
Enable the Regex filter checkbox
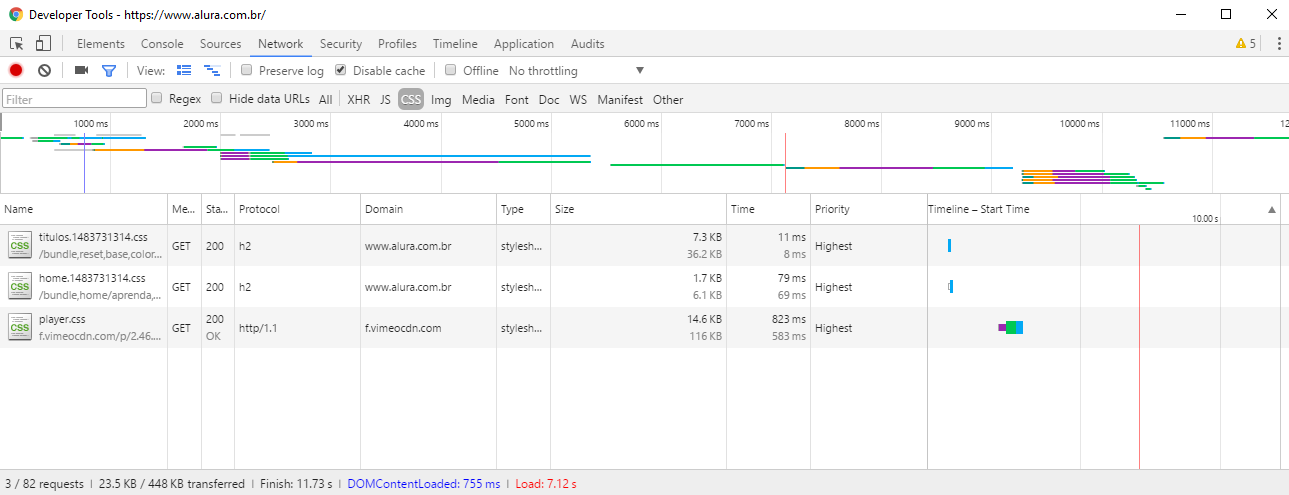click(x=157, y=98)
